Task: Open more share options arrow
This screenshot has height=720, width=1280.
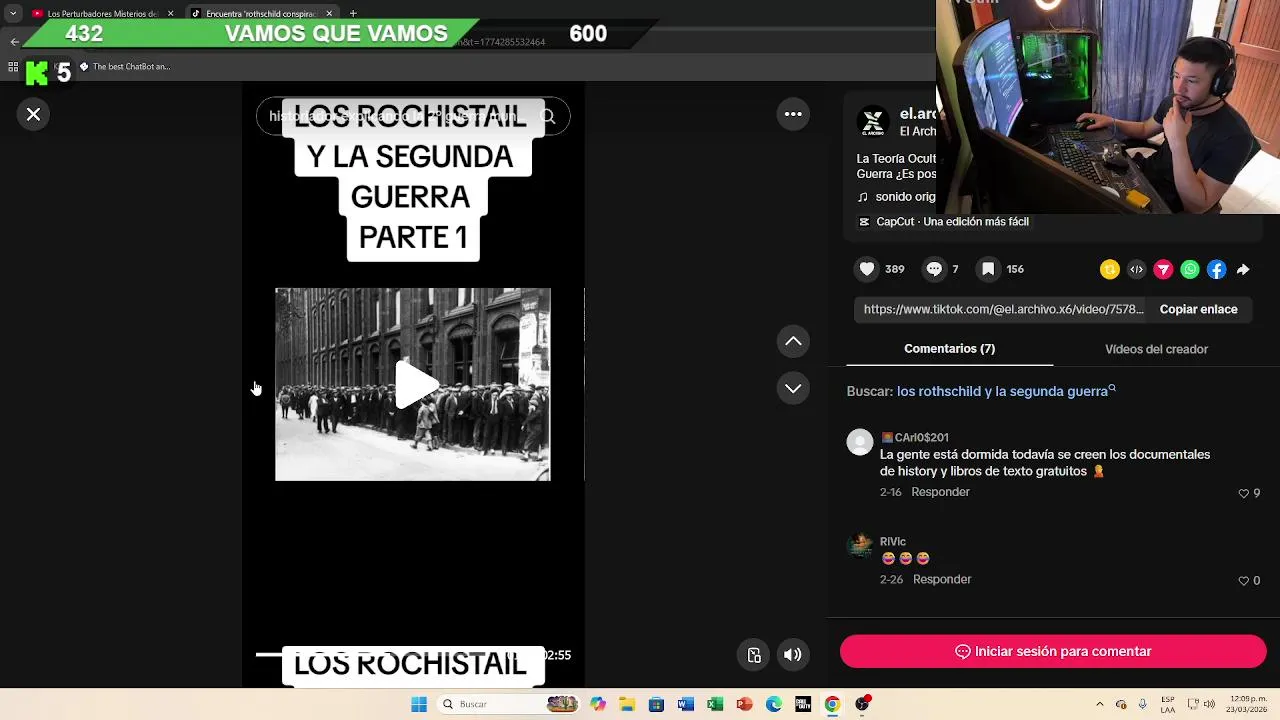Action: (1243, 269)
